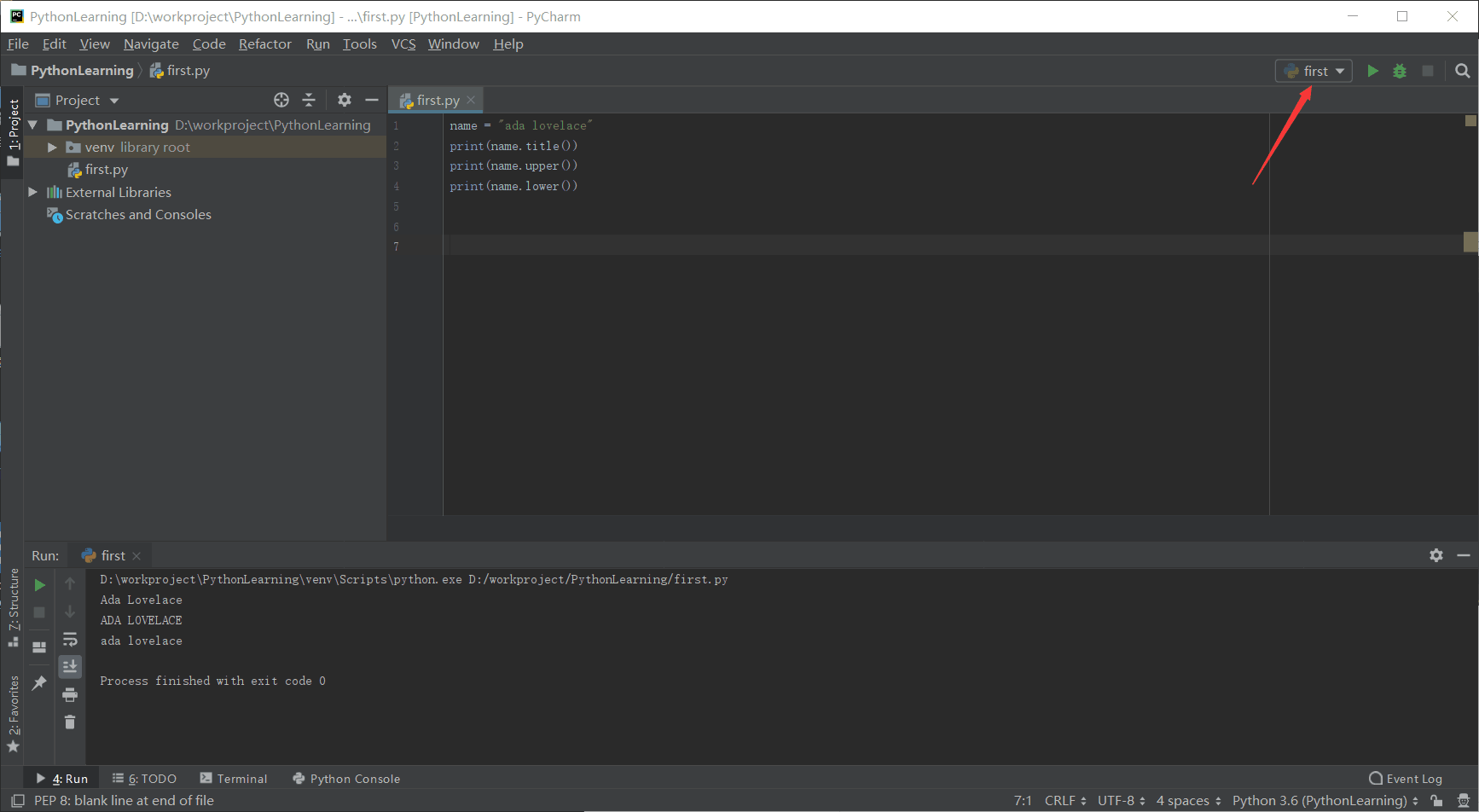Expand the venv library root folder
Screen dimensions: 1479x812
(x=52, y=147)
